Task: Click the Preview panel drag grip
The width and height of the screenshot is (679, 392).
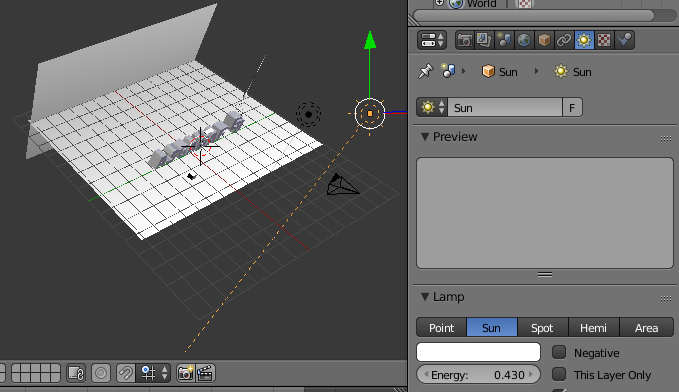Action: (x=666, y=139)
